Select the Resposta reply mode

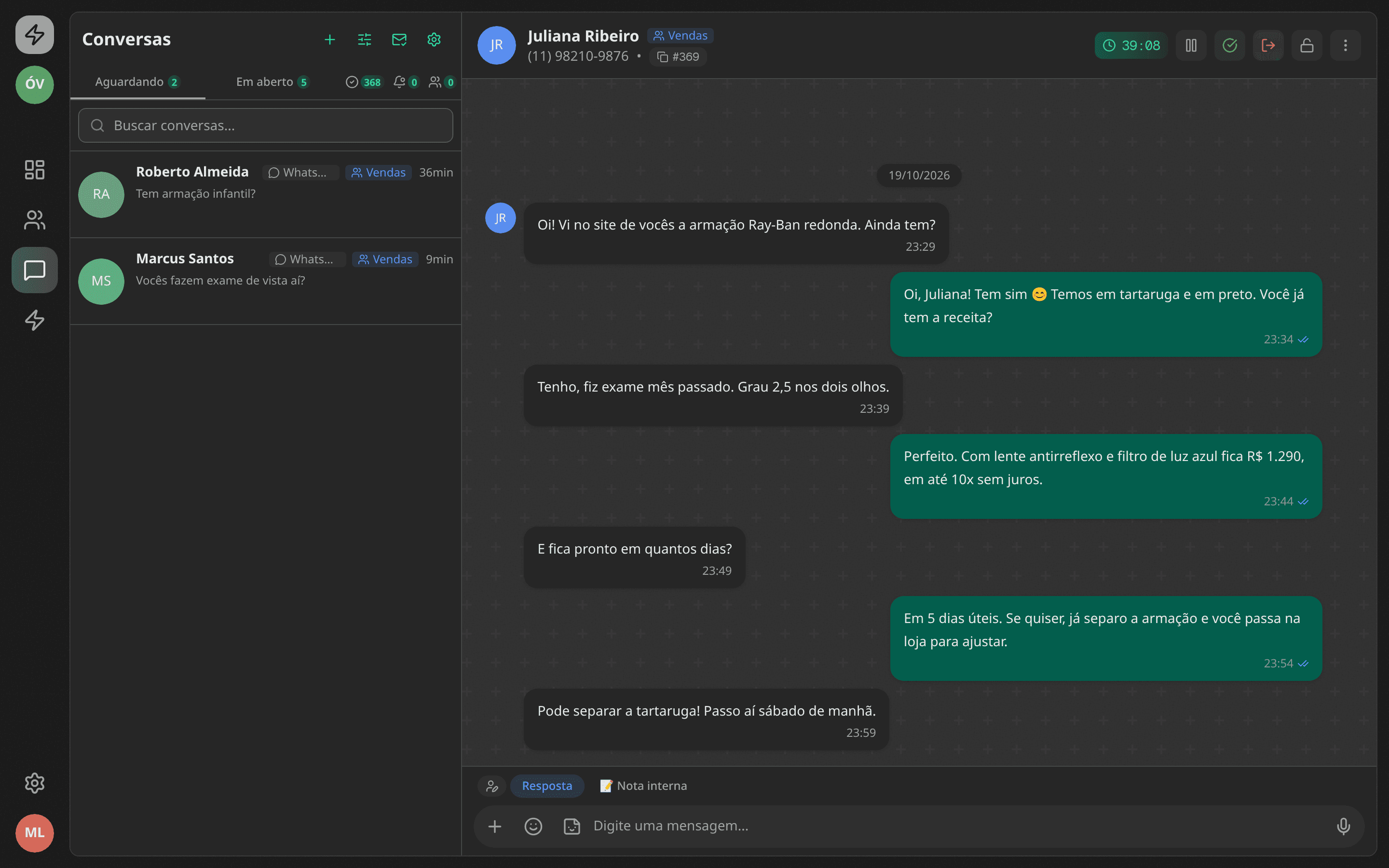547,786
